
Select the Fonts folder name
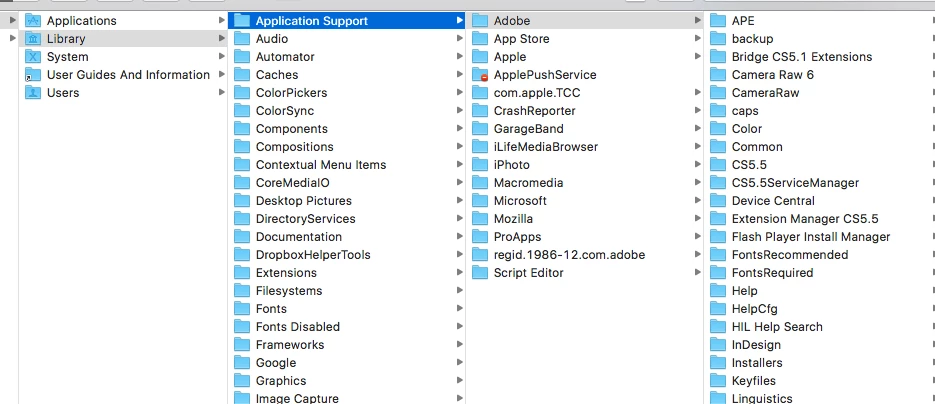point(271,309)
